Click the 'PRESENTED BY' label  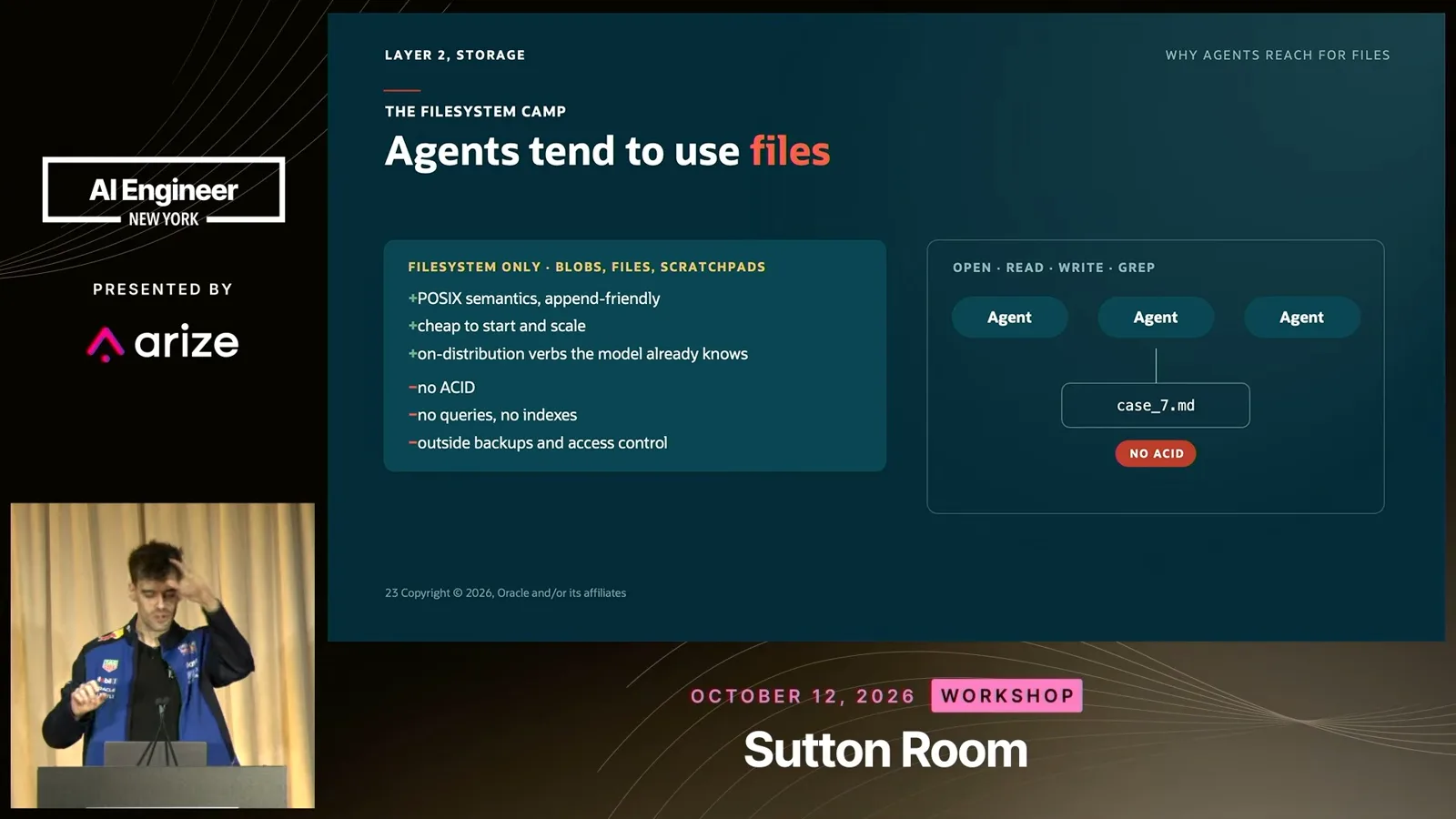163,289
